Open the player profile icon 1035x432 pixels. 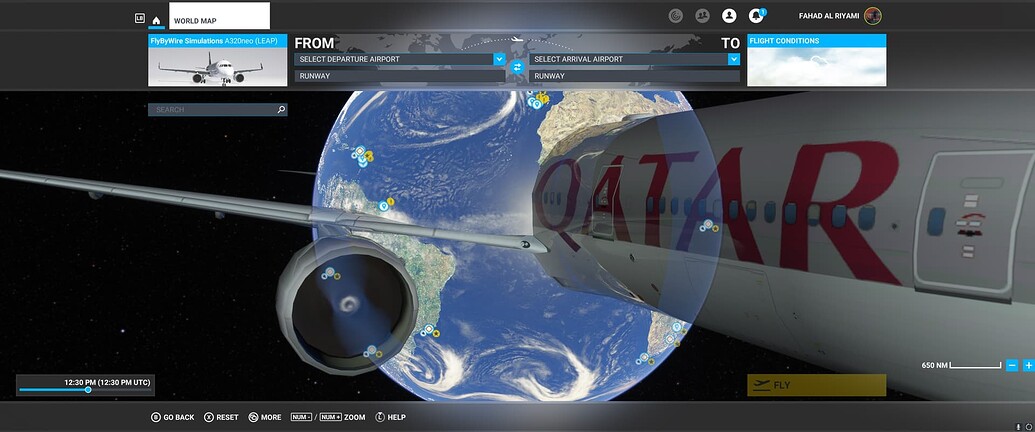click(x=729, y=16)
